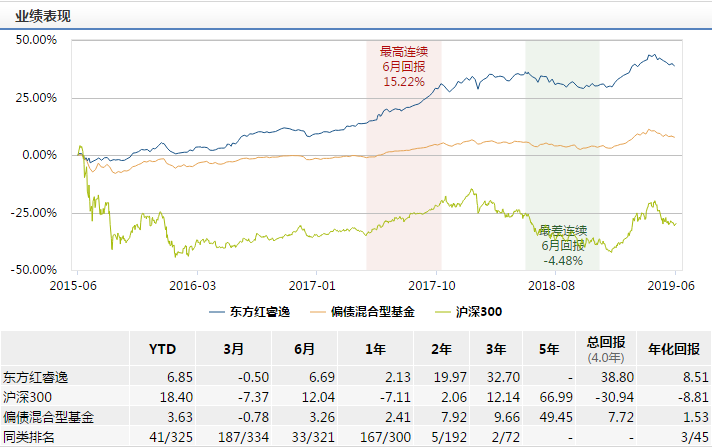Click the 偏债混合型基金 row label in table
712x447 pixels.
[x=48, y=417]
